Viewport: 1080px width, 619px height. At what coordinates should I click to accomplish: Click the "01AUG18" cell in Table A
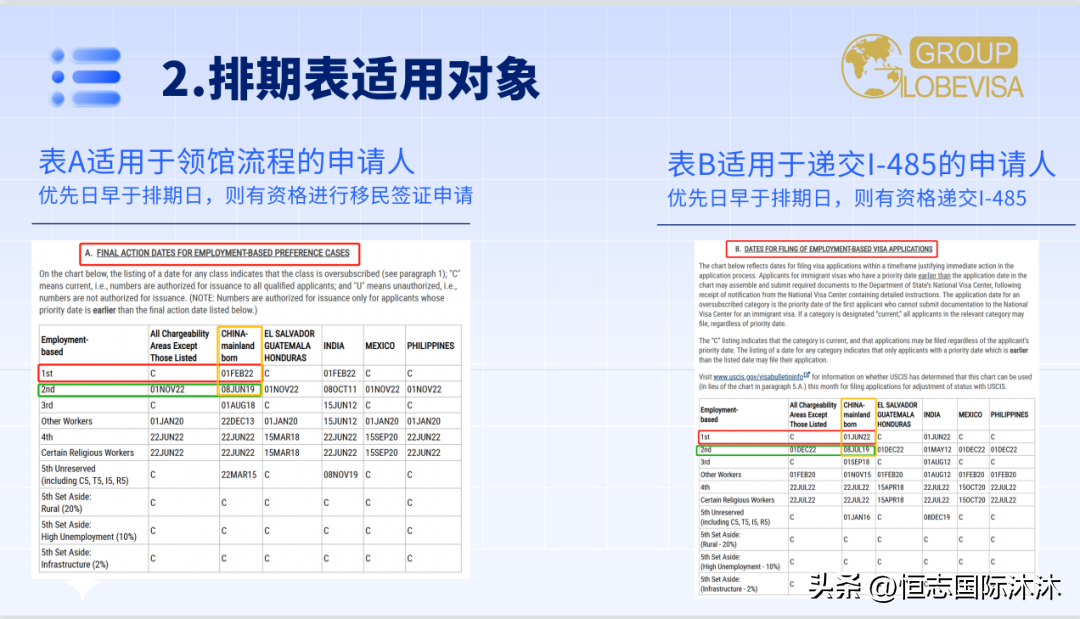pos(238,405)
